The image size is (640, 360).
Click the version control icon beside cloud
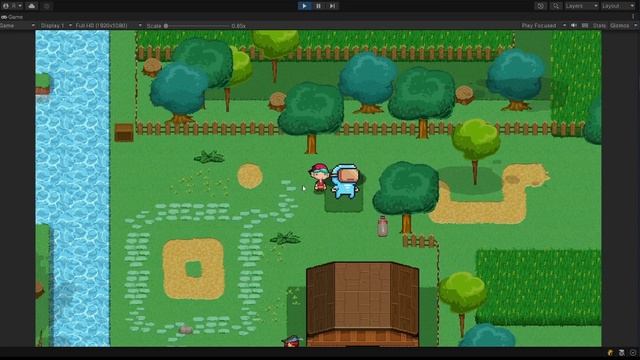coord(47,6)
